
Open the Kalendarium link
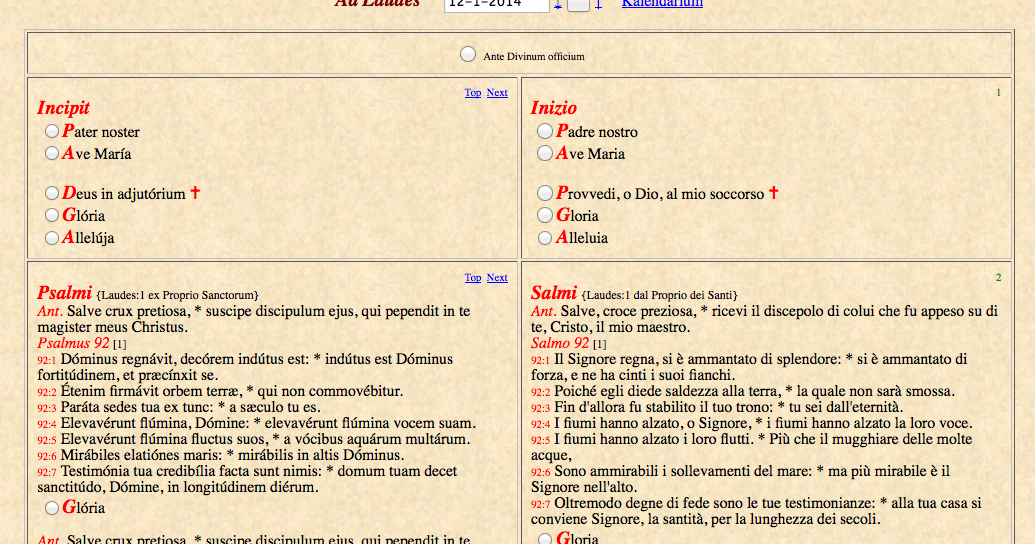click(662, 3)
